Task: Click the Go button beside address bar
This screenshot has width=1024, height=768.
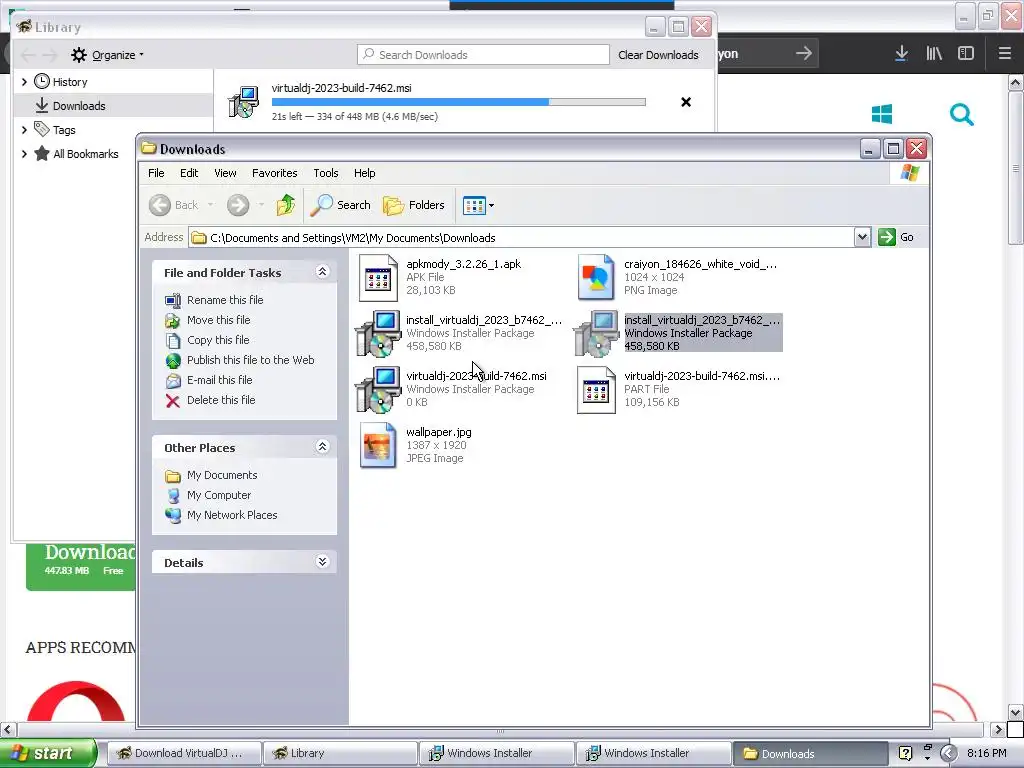Action: 896,237
